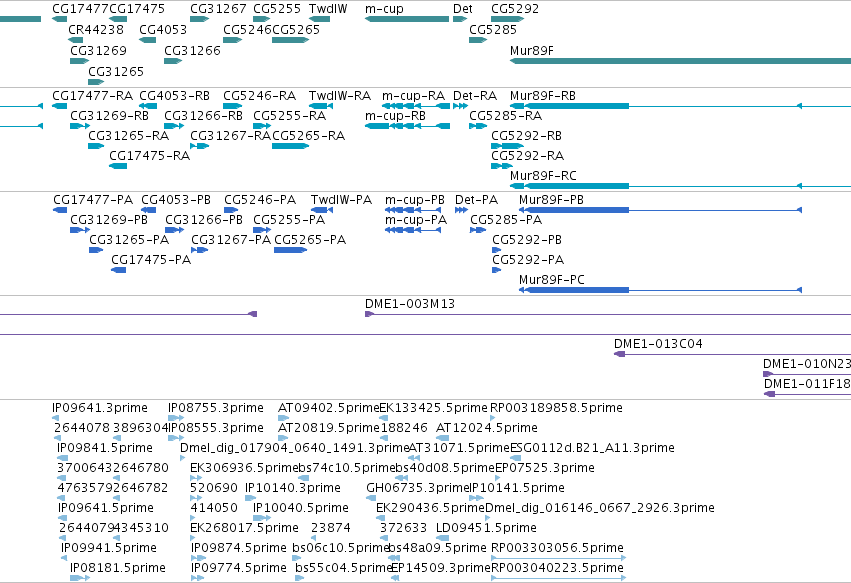Click the Mur89F gene label
Viewport: 851px width, 583px height.
[532, 50]
